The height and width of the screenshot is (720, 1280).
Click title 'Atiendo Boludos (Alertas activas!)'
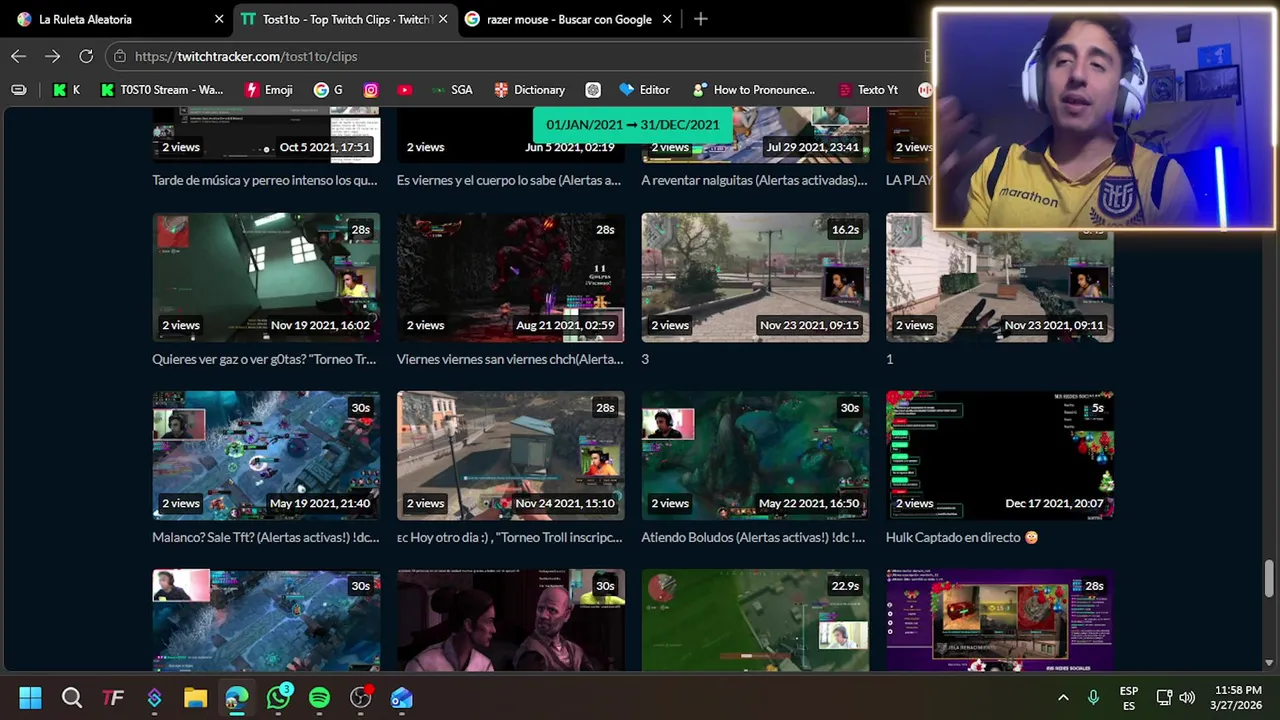(x=753, y=538)
